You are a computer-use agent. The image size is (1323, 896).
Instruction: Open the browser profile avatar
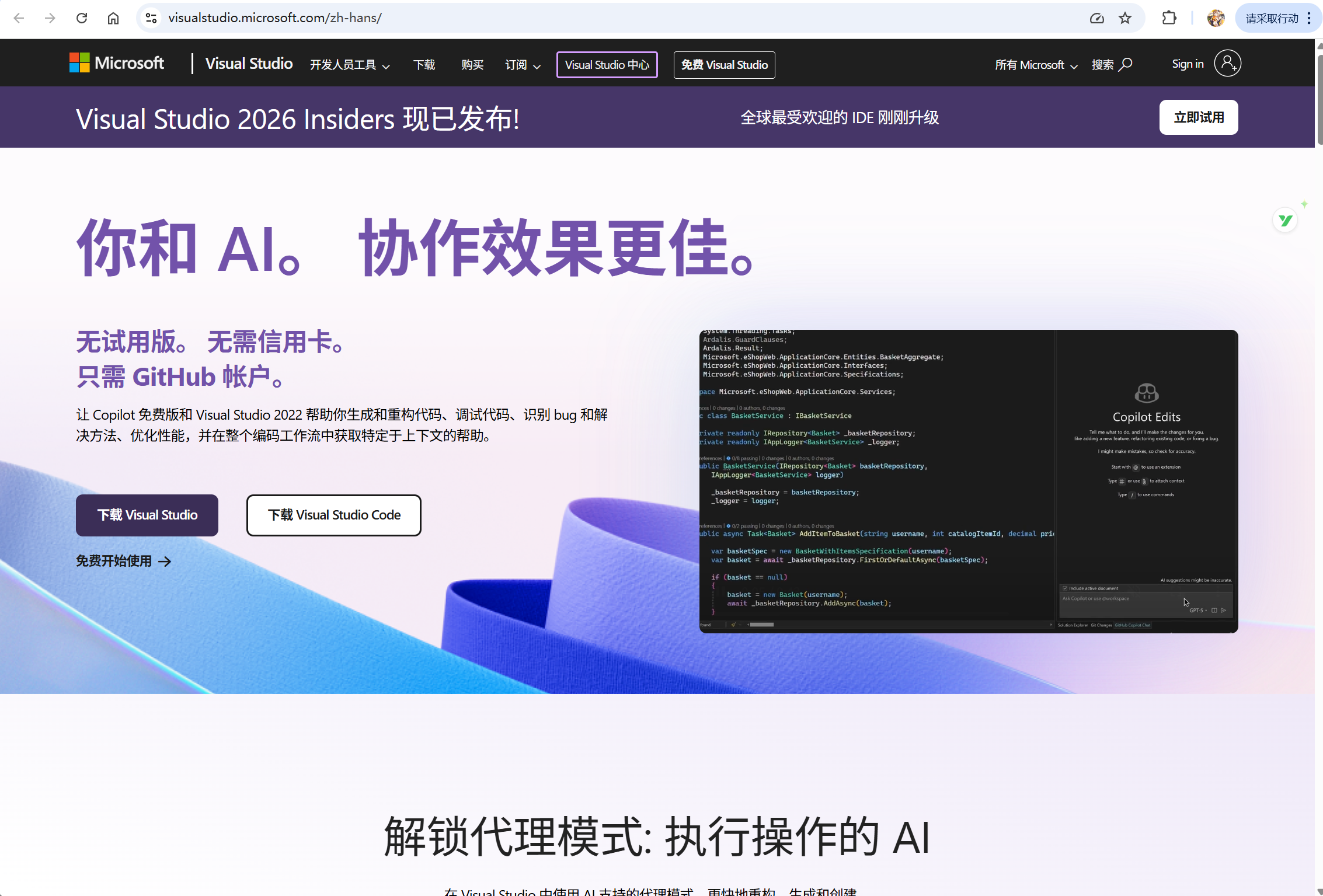click(1216, 18)
